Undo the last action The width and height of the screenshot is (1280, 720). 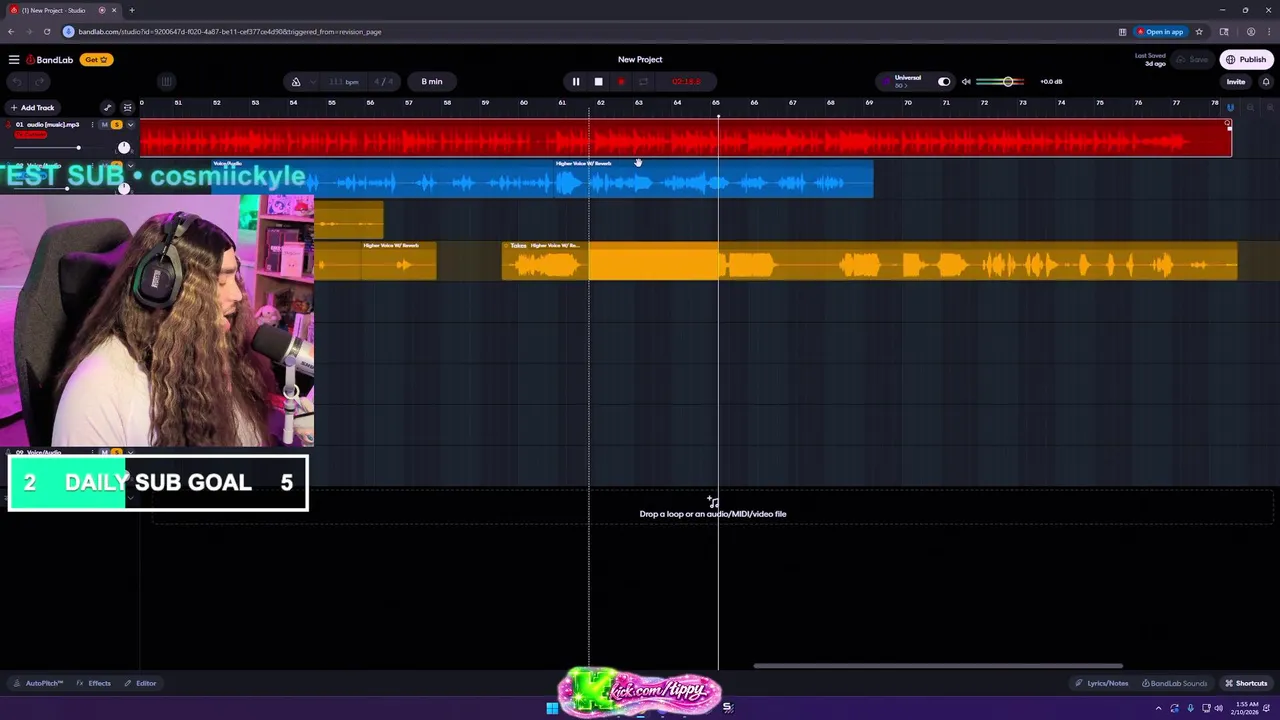[17, 82]
